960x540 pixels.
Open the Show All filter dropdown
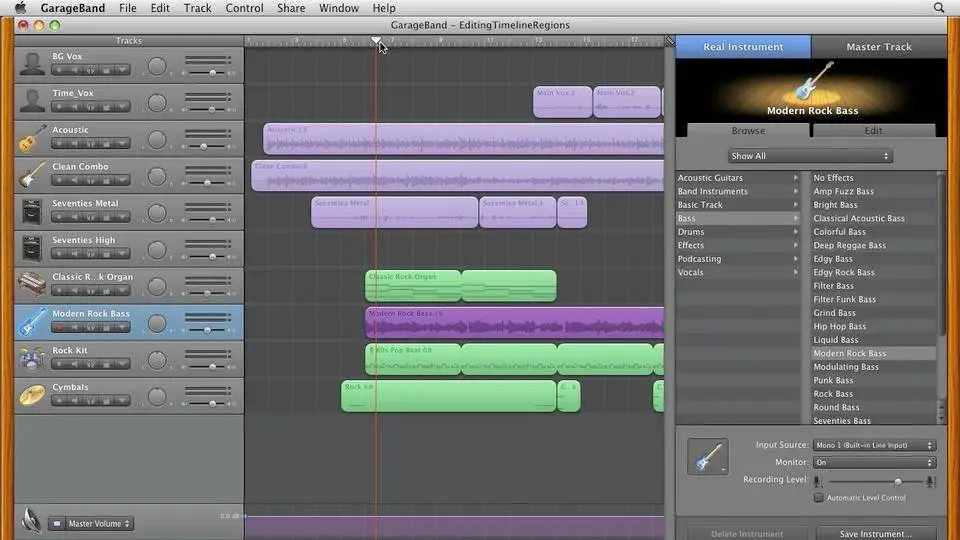pyautogui.click(x=809, y=156)
